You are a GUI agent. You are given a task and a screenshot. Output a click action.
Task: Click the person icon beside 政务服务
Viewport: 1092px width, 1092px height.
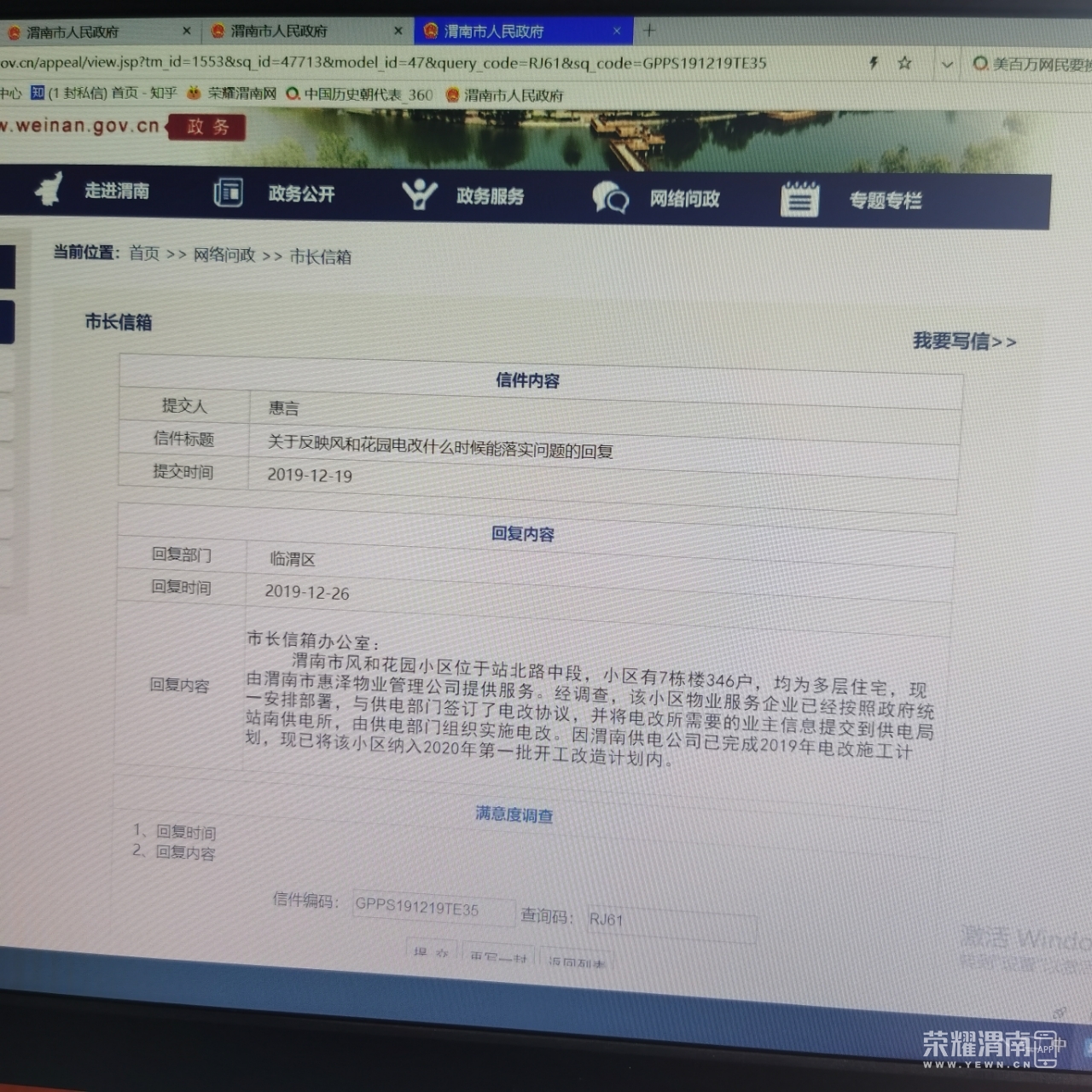pyautogui.click(x=419, y=194)
